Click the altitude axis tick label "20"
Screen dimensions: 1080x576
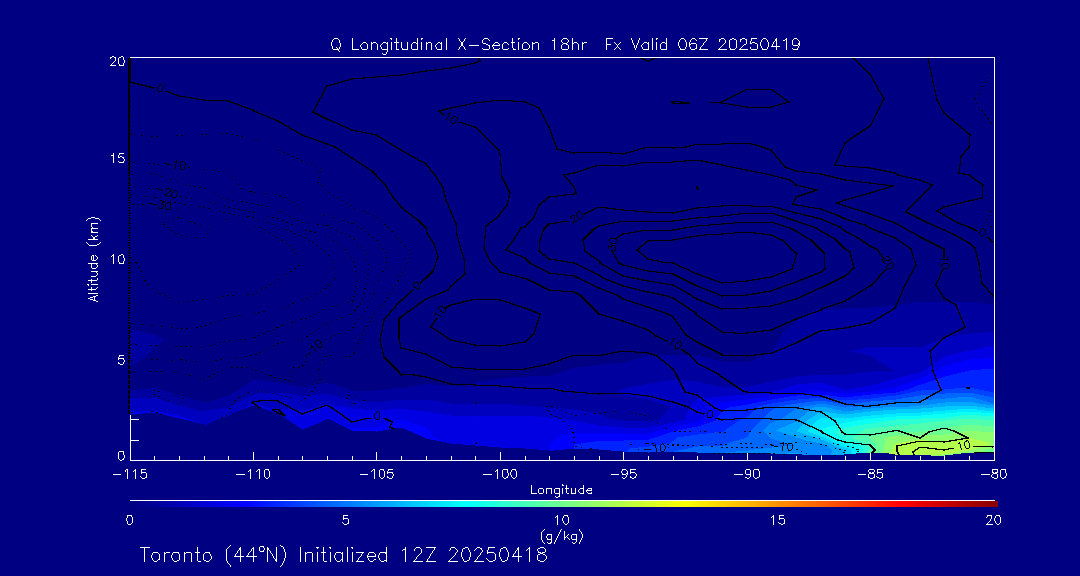(116, 61)
